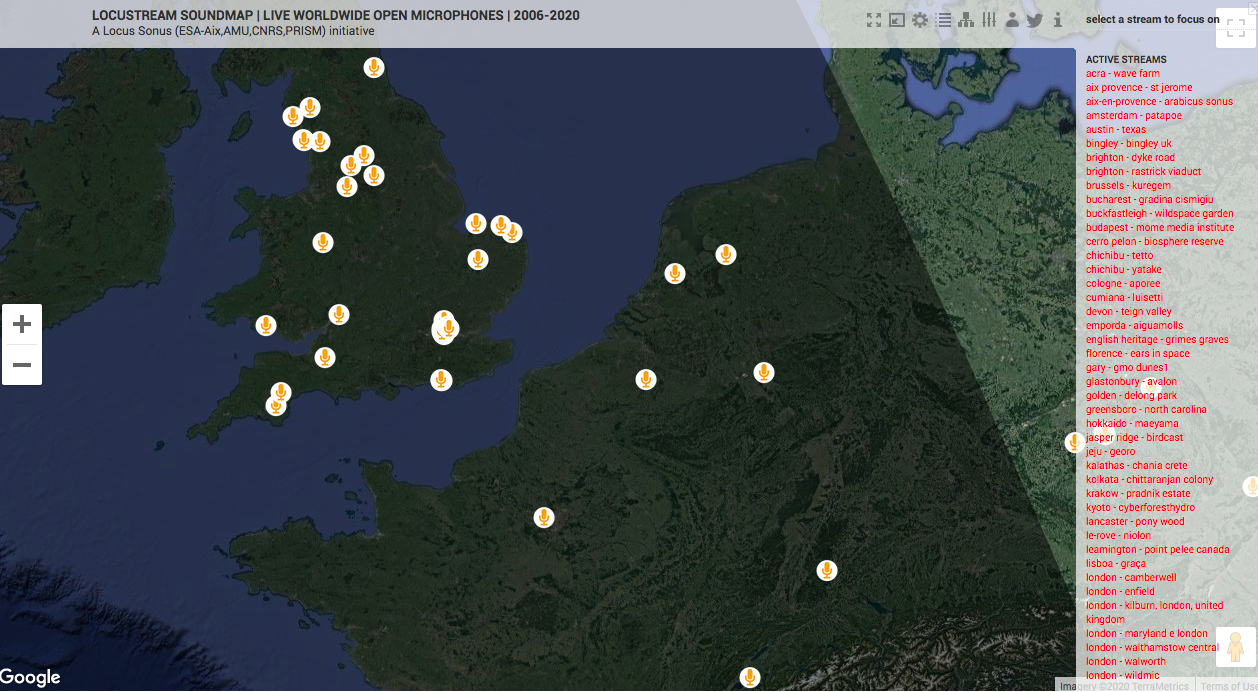Select 'brussels - kuregem' stream
1258x692 pixels.
coord(1128,186)
